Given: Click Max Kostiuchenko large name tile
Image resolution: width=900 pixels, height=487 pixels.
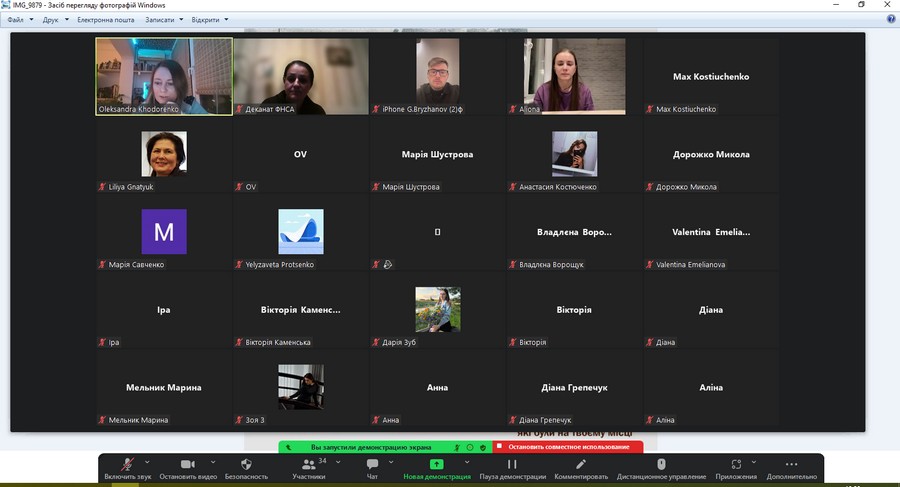Looking at the screenshot, I should point(711,76).
